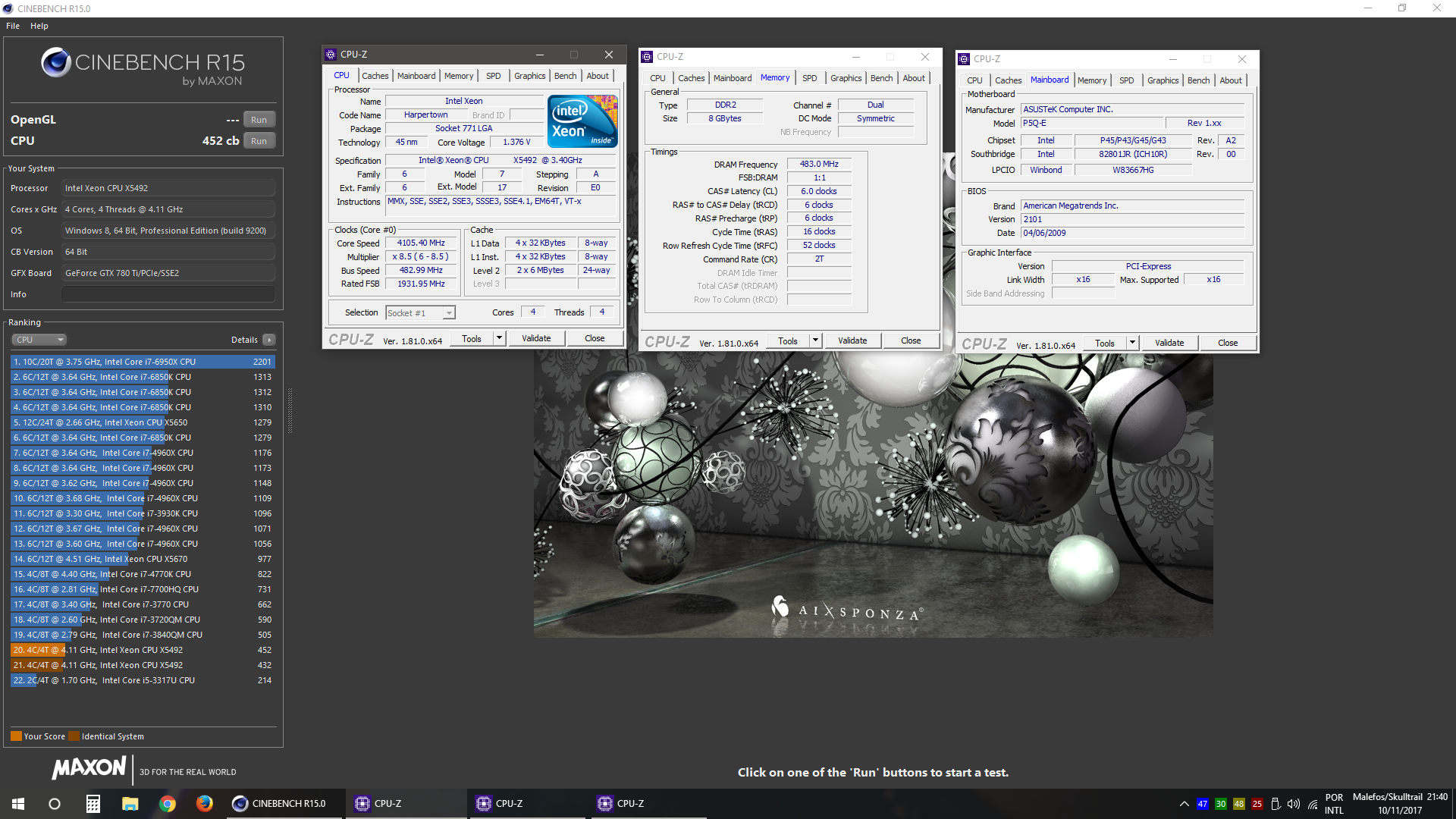Open volume control speaker icon

pyautogui.click(x=1294, y=804)
